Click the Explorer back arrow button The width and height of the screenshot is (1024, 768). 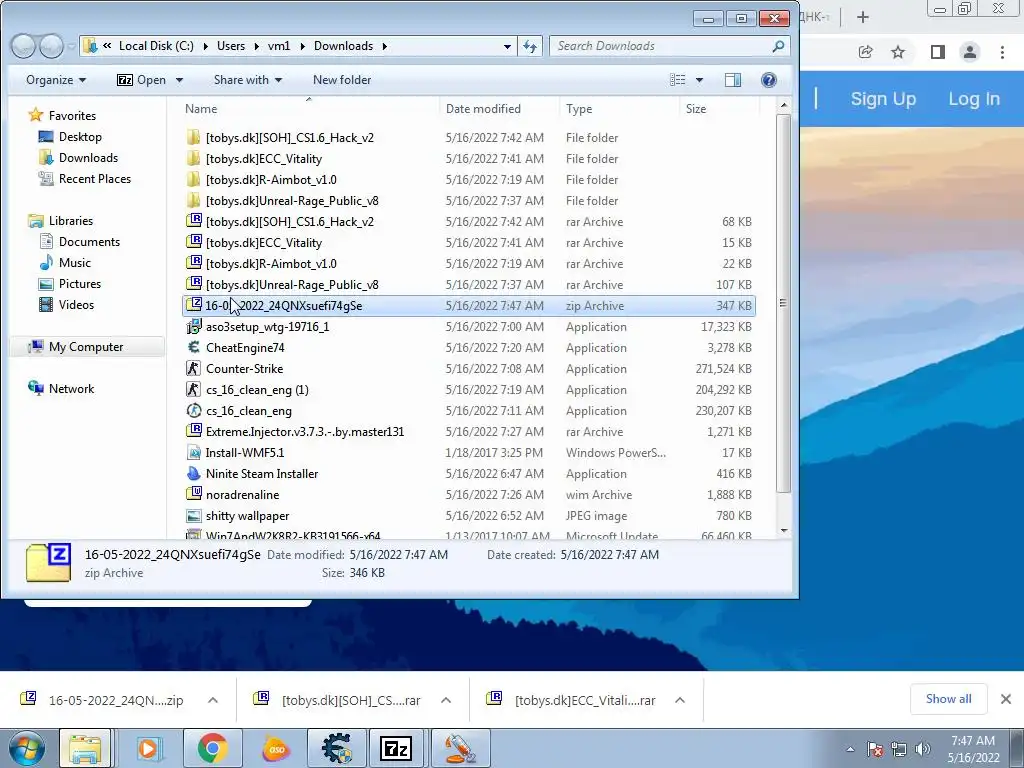pyautogui.click(x=24, y=46)
